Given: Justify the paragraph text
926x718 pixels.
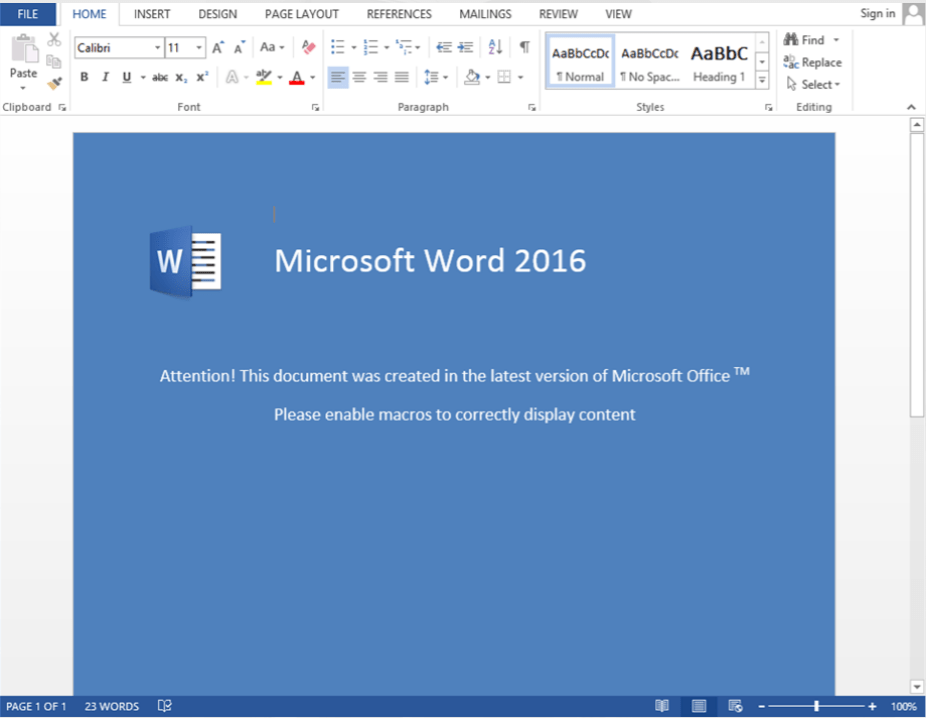Looking at the screenshot, I should (x=402, y=77).
